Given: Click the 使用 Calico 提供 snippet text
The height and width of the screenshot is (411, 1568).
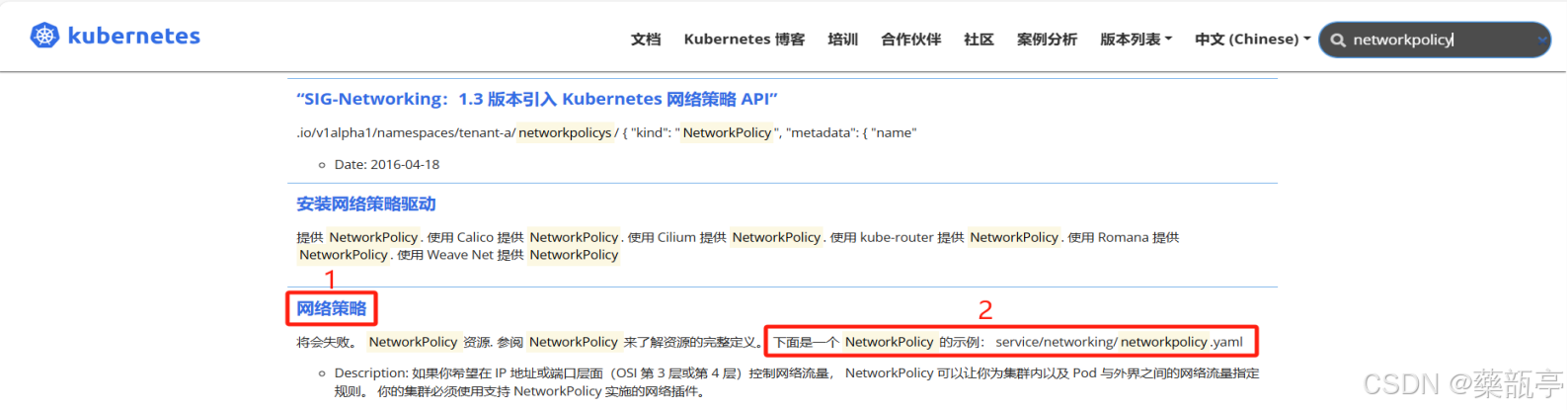Looking at the screenshot, I should click(x=475, y=237).
